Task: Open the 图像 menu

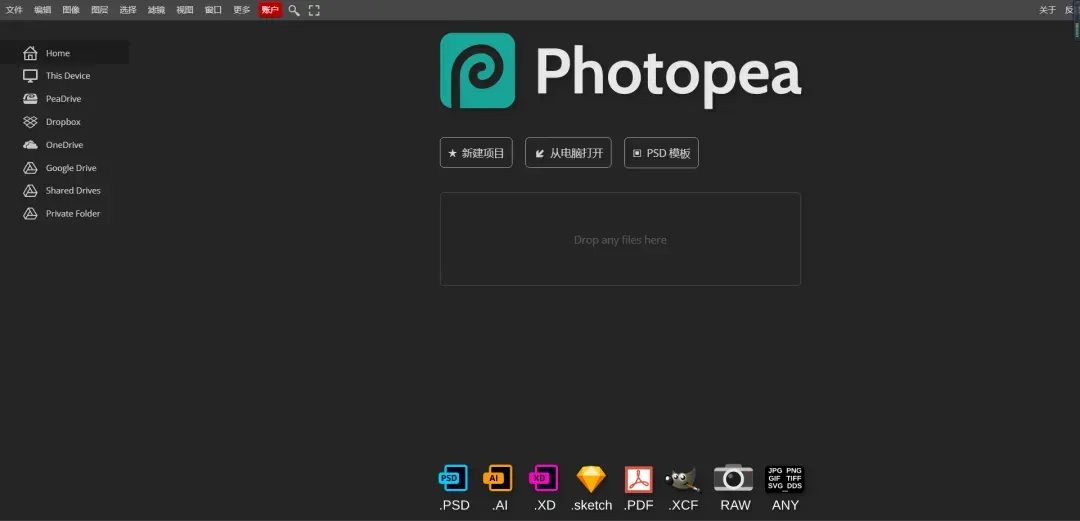Action: [x=71, y=10]
